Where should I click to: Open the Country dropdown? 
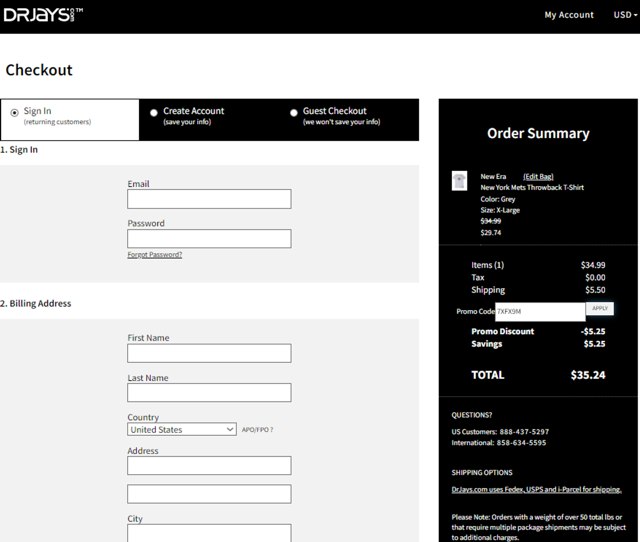(x=182, y=429)
